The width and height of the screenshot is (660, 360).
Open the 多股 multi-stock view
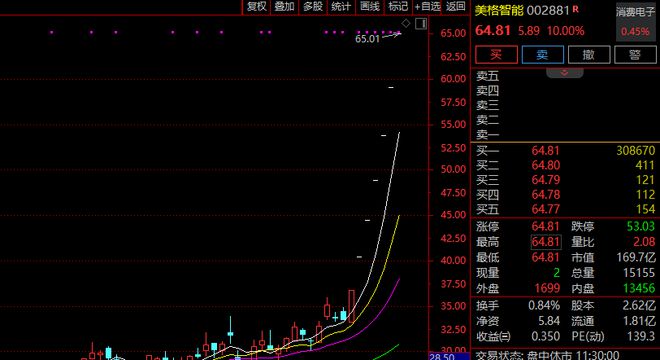pos(313,7)
